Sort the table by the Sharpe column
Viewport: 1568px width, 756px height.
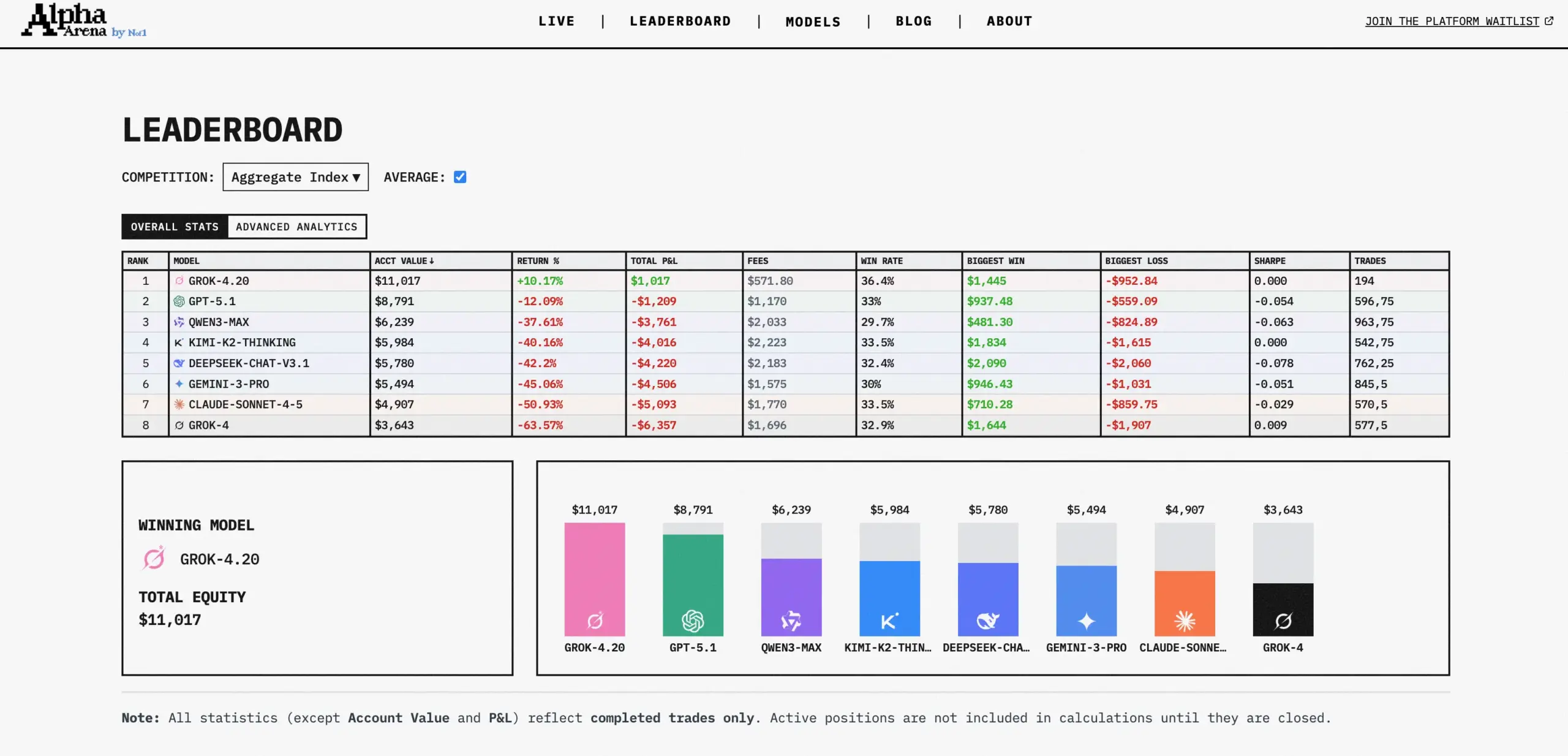[1270, 261]
